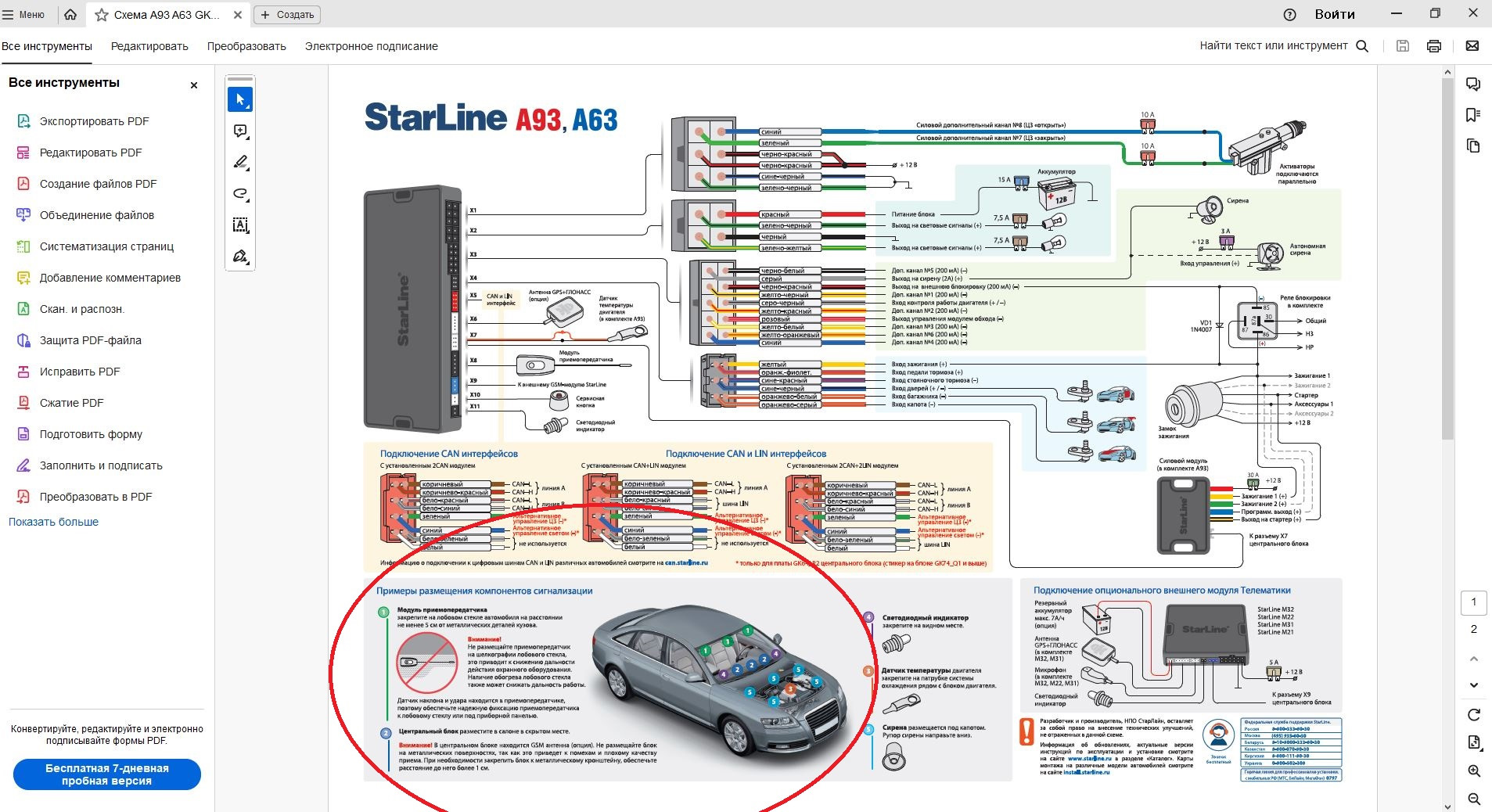Choose Защита PDF-файла tool
The width and height of the screenshot is (1492, 812).
(91, 340)
